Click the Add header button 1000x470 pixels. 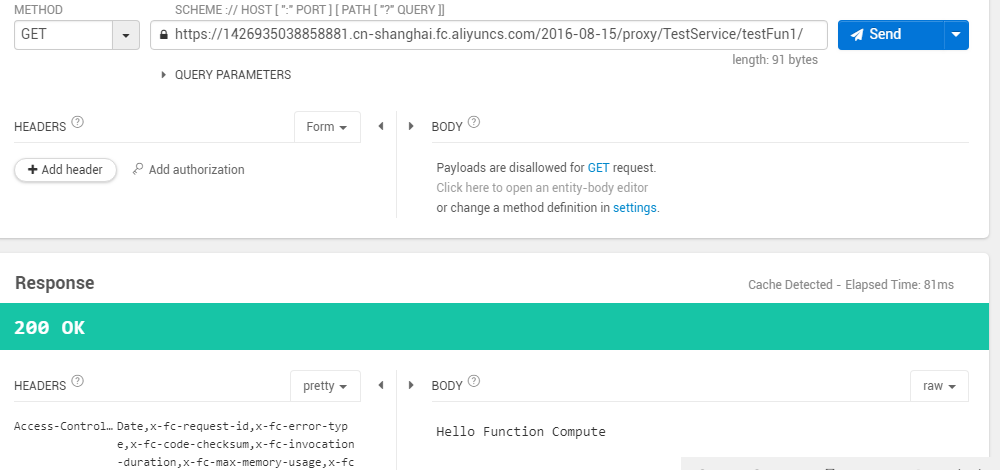(65, 170)
